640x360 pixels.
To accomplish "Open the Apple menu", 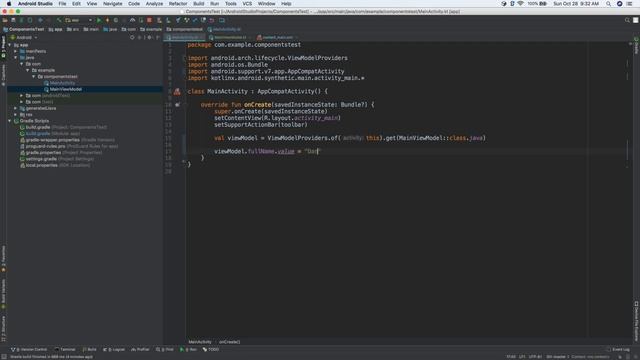I will (x=9, y=4).
